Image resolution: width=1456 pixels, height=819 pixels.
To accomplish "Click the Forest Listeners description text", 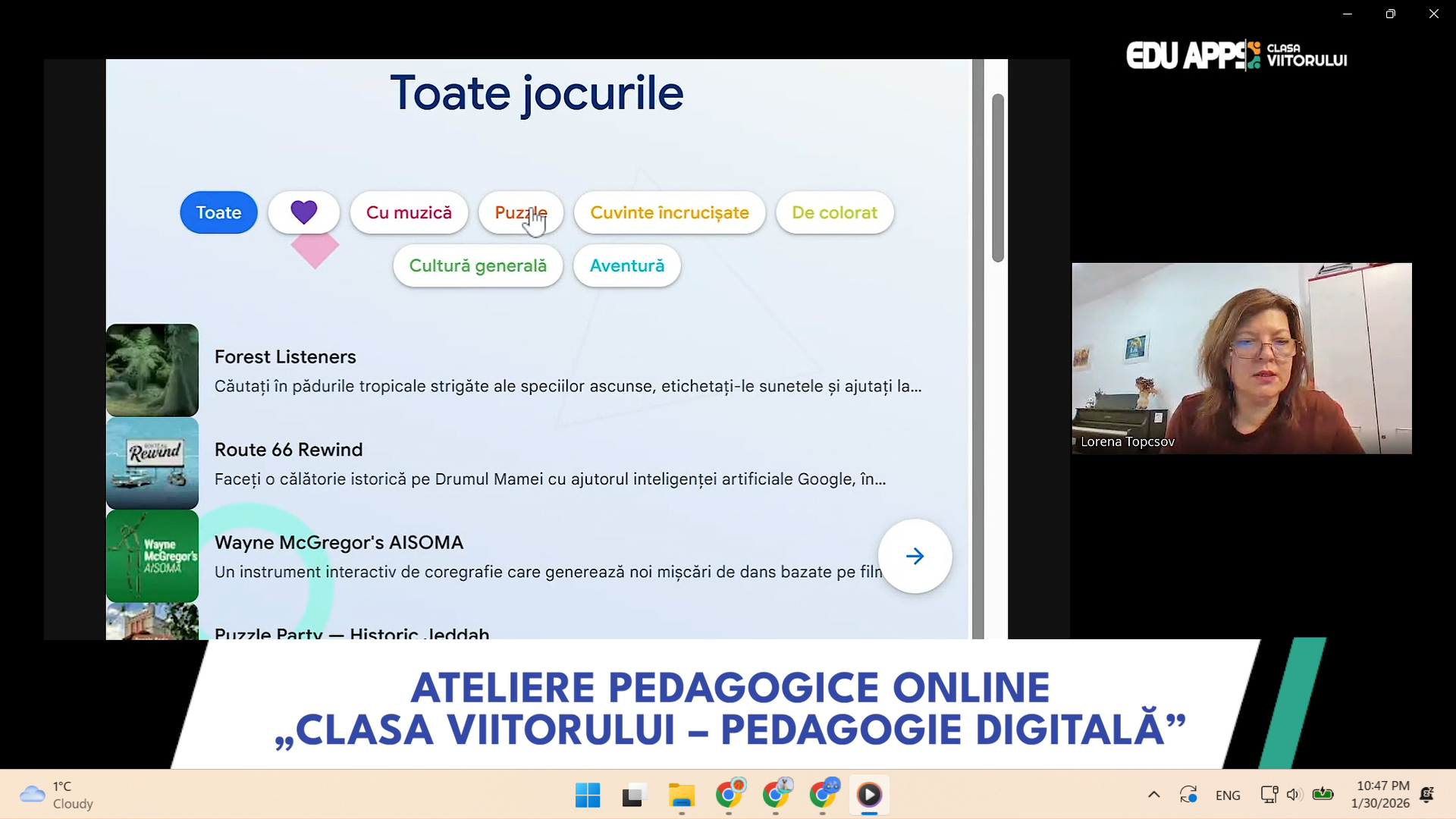I will pyautogui.click(x=568, y=386).
